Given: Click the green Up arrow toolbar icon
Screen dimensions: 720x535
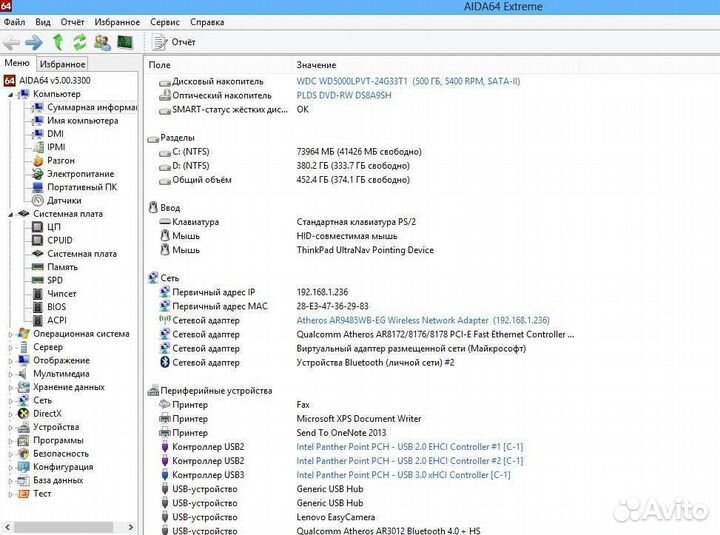Looking at the screenshot, I should (x=58, y=42).
